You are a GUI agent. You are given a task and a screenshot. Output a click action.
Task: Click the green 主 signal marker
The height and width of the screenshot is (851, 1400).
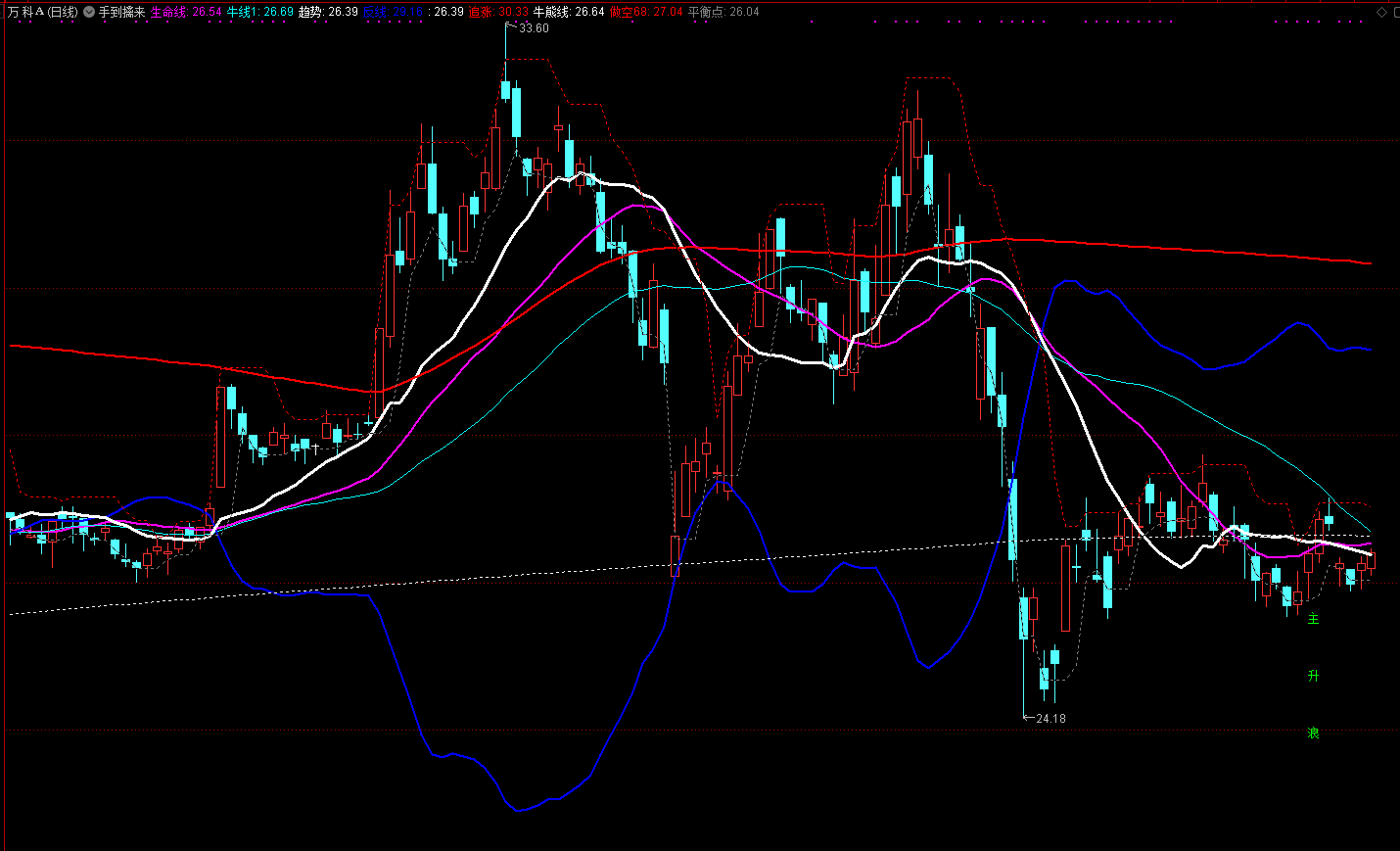coord(1313,619)
